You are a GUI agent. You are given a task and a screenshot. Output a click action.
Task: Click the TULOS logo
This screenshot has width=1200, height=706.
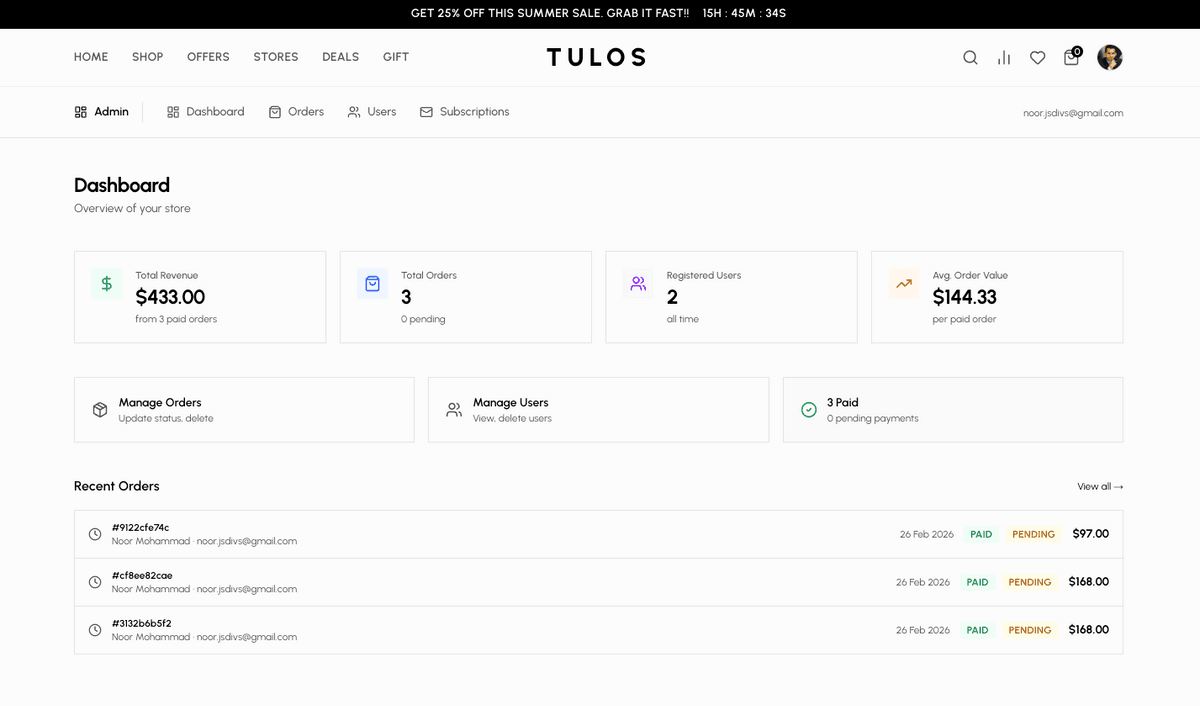(x=596, y=58)
